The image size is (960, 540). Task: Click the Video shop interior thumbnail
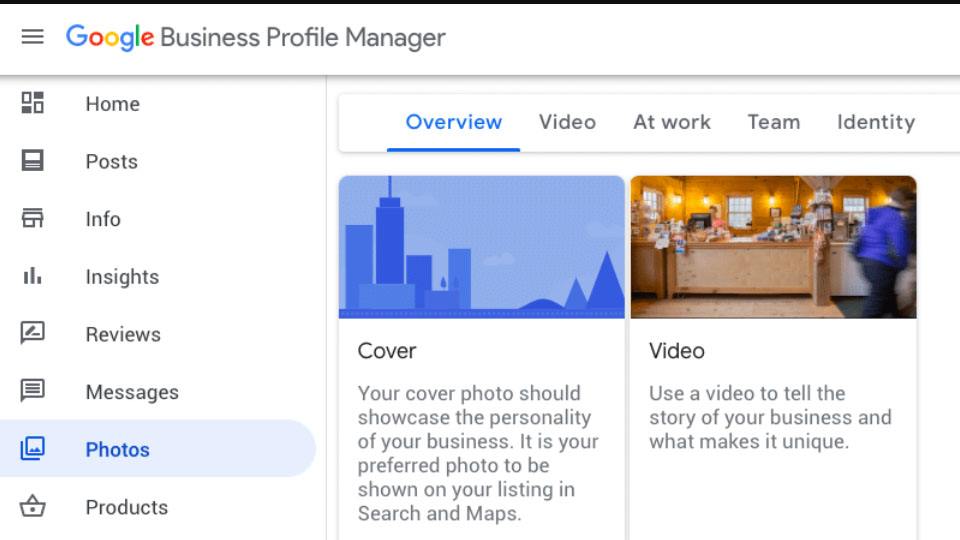(x=773, y=247)
